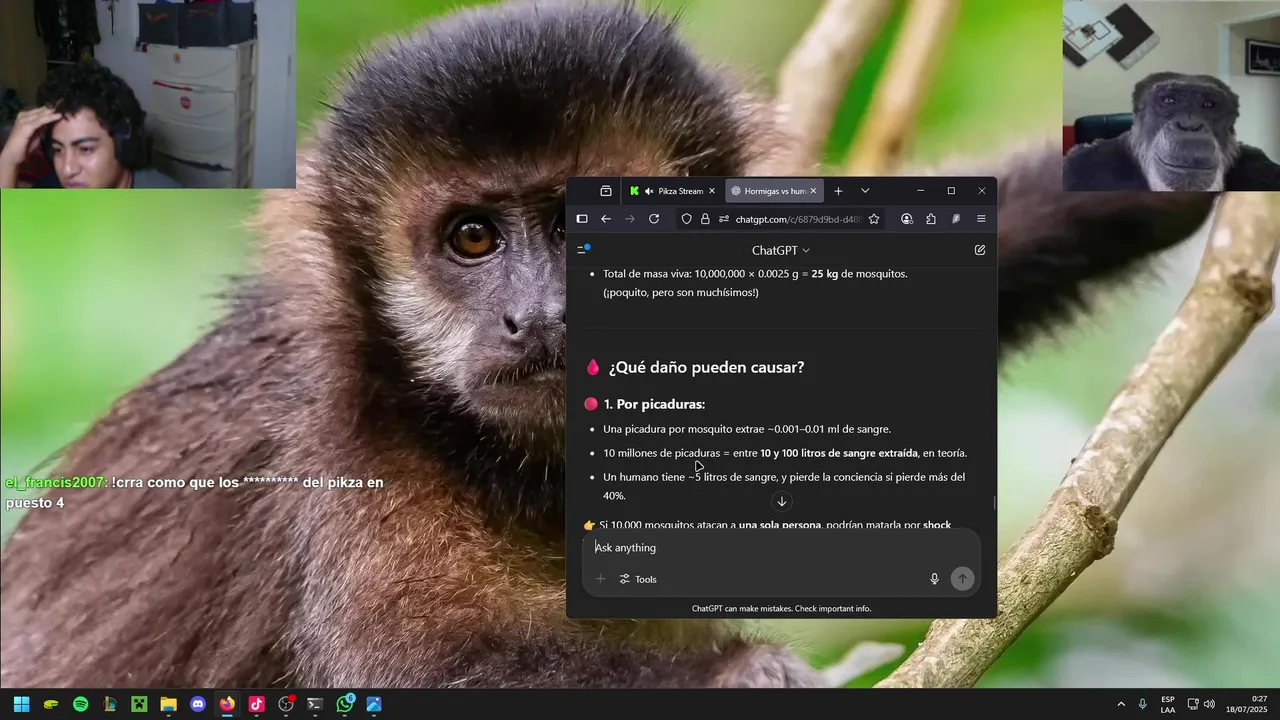
Task: Open Spotify from the taskbar
Action: point(80,704)
